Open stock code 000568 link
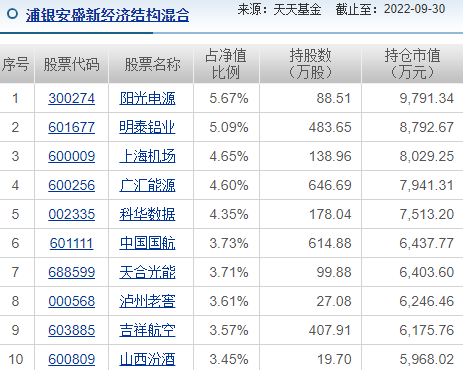This screenshot has height=370, width=463. (x=72, y=301)
